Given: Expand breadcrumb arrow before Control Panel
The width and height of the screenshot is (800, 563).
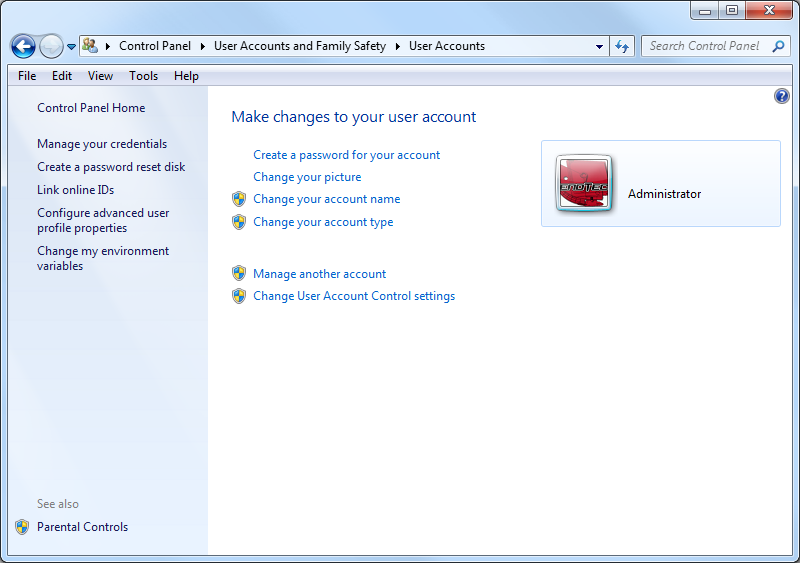Looking at the screenshot, I should (108, 46).
